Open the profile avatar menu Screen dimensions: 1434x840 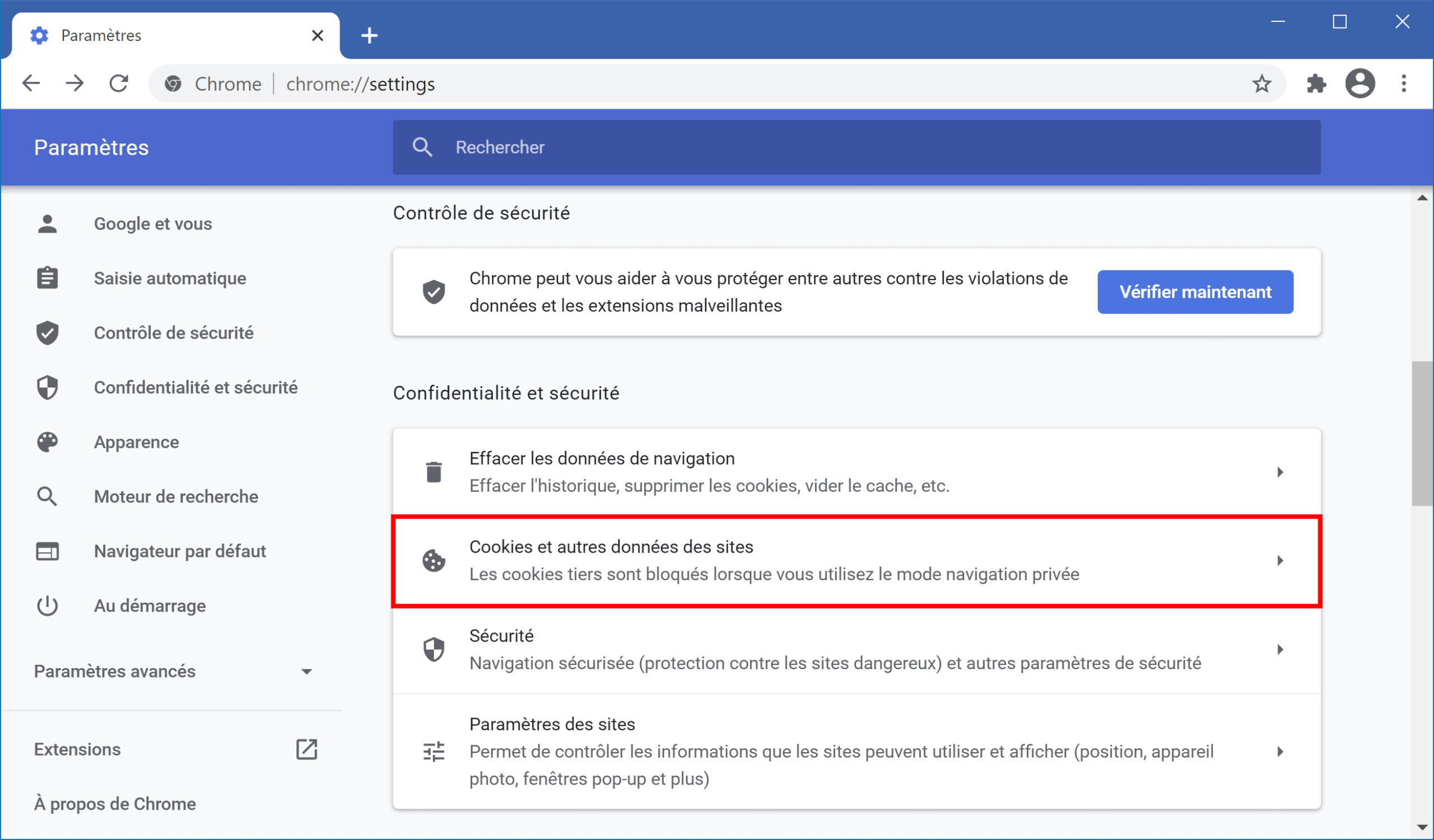1360,83
